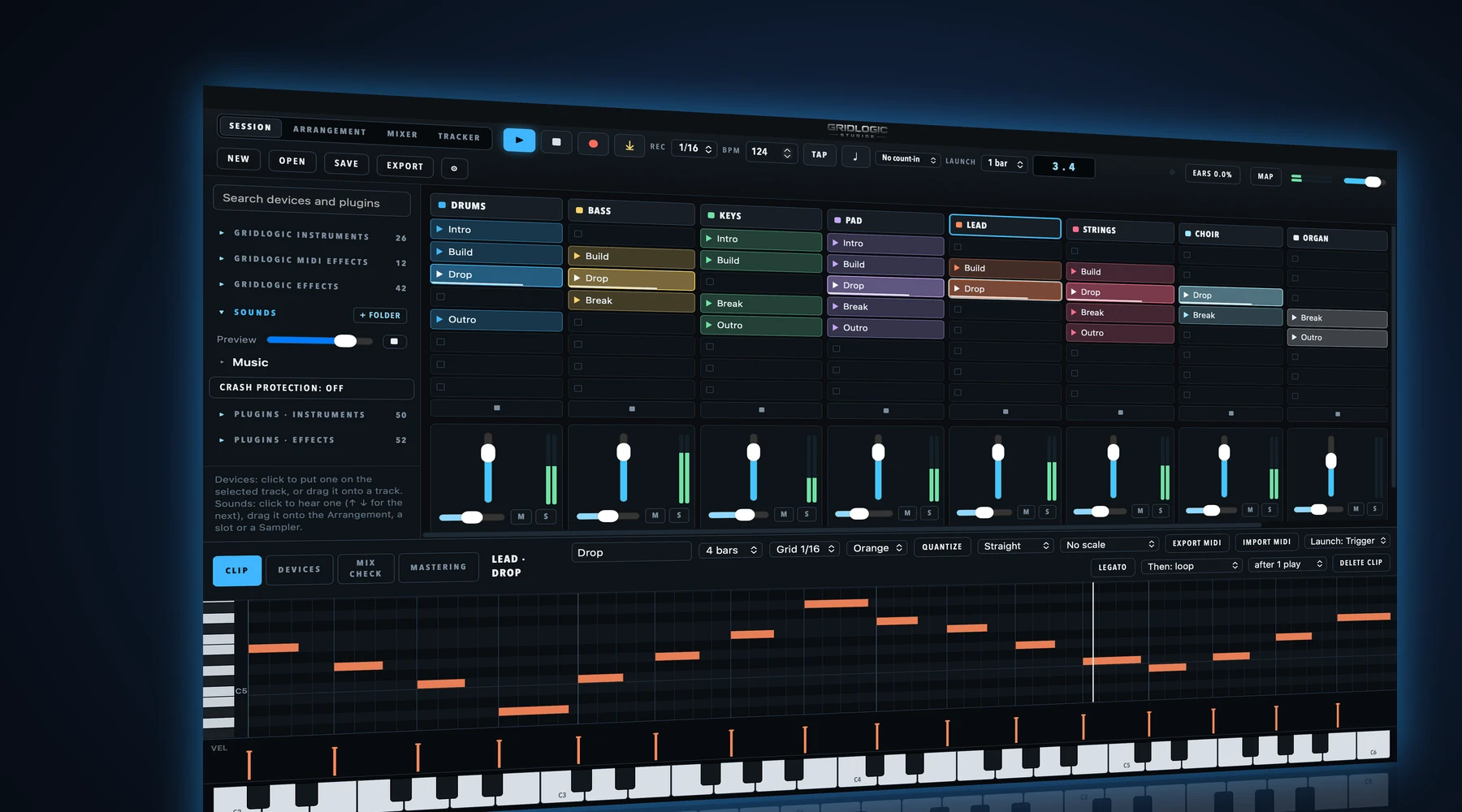Launch the Drums Intro clip

click(x=496, y=230)
